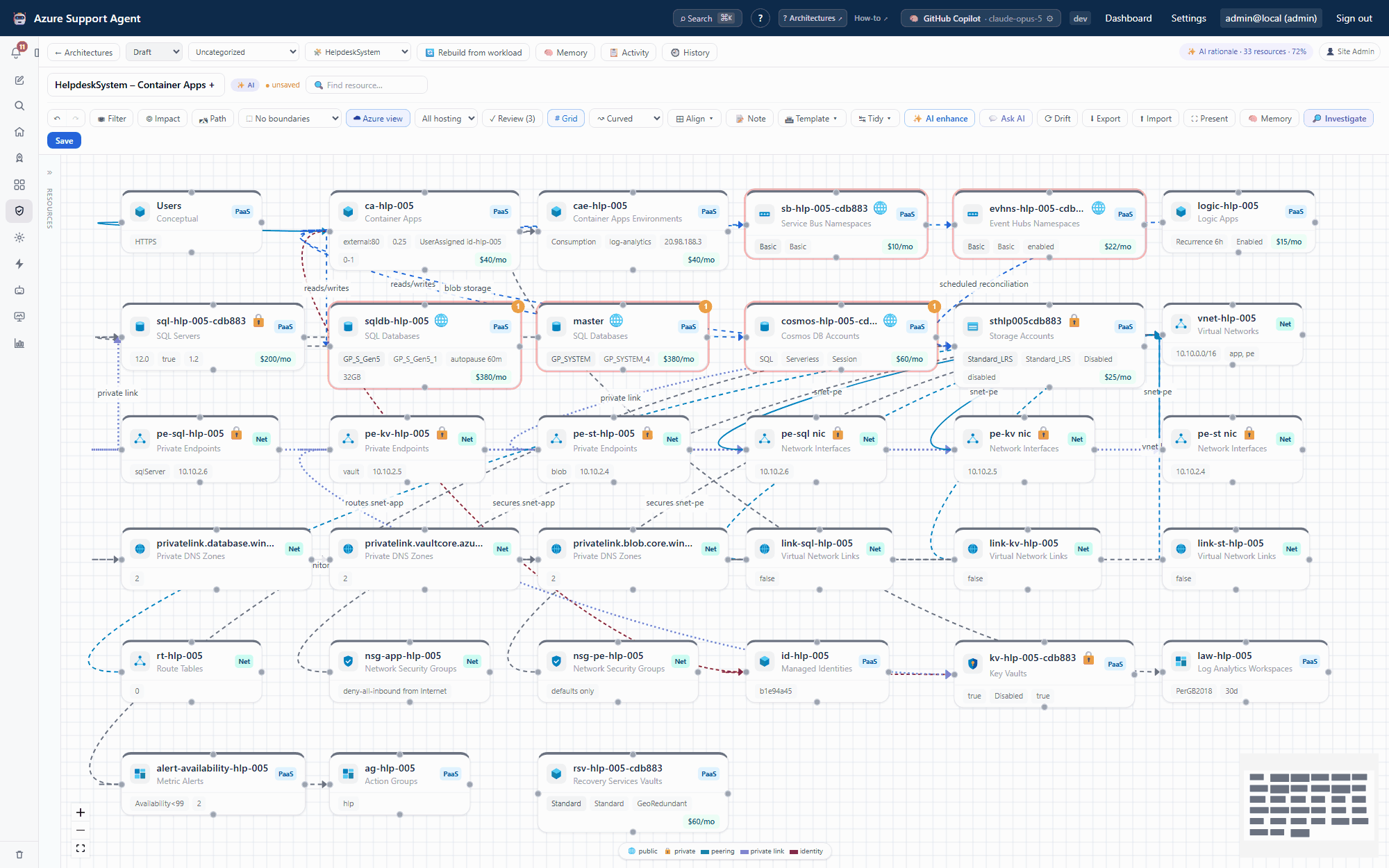Open the monitor chart sidebar icon
The image size is (1389, 868).
(19, 317)
